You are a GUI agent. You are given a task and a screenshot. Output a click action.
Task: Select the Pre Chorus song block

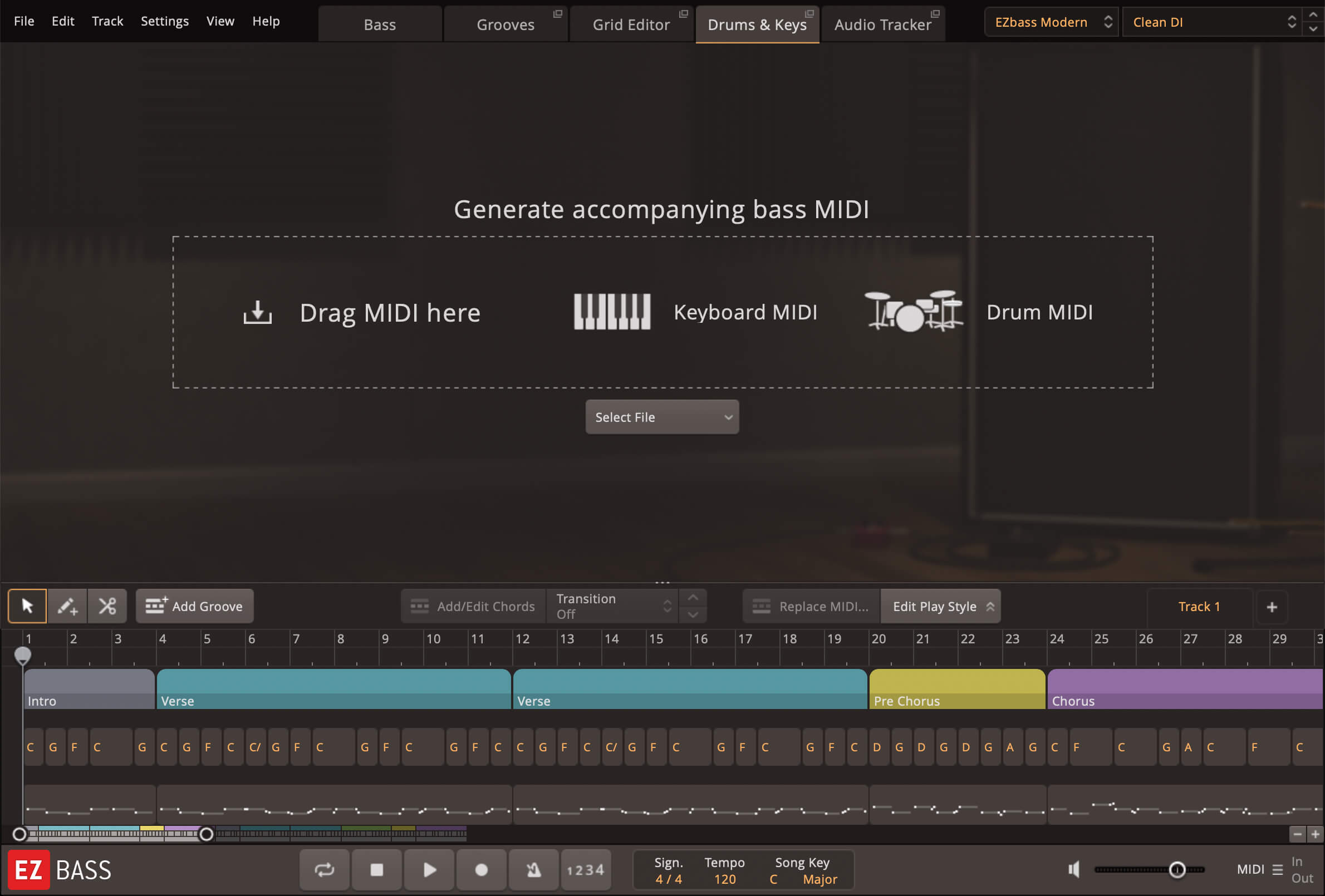(956, 690)
